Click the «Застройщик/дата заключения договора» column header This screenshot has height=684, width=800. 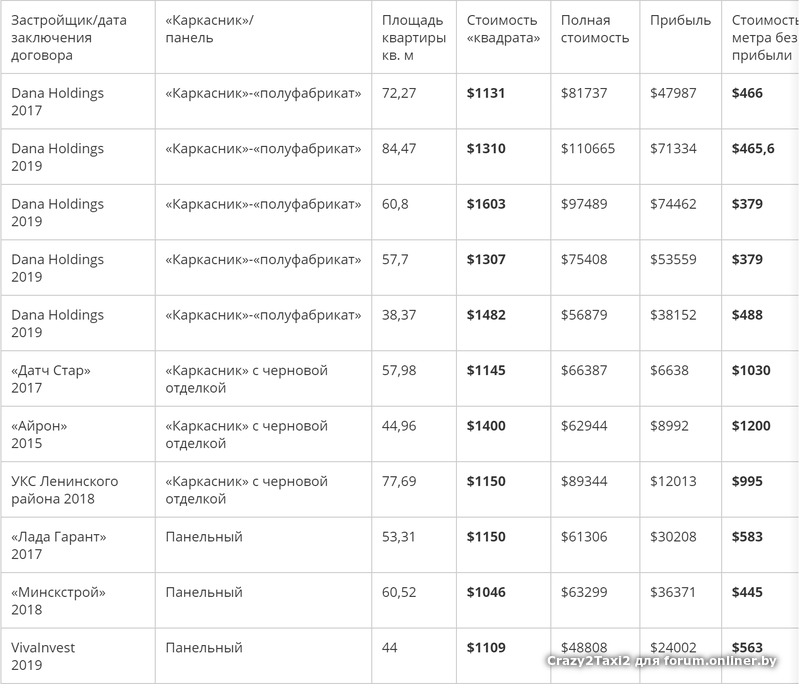(x=69, y=37)
